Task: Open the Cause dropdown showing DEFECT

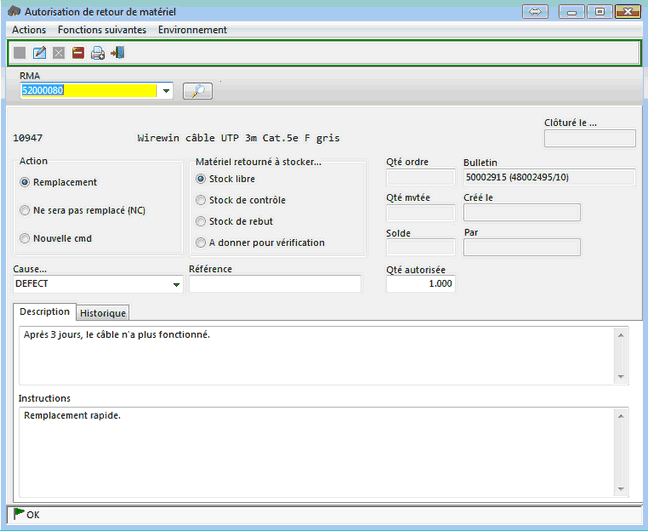Action: click(x=177, y=285)
